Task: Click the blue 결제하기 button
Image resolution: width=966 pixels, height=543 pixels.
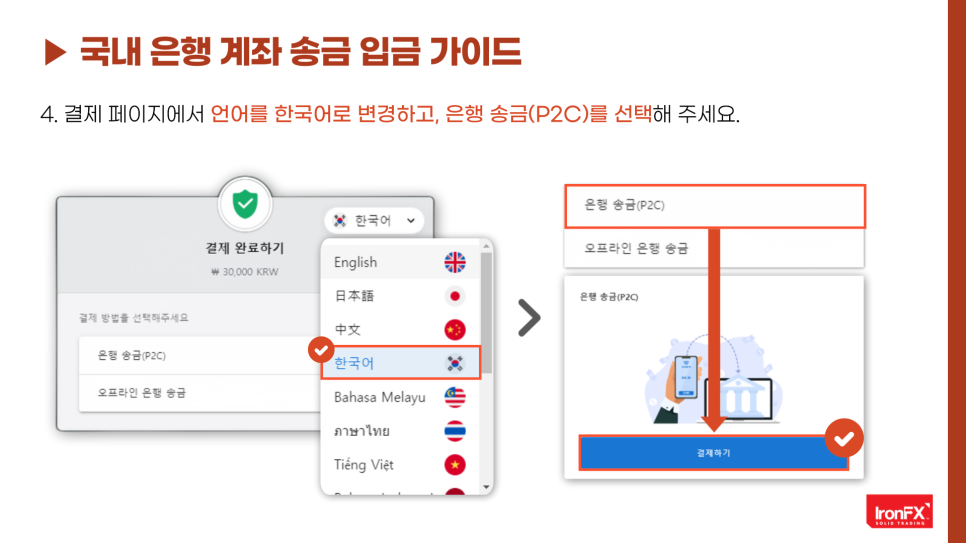Action: (713, 453)
